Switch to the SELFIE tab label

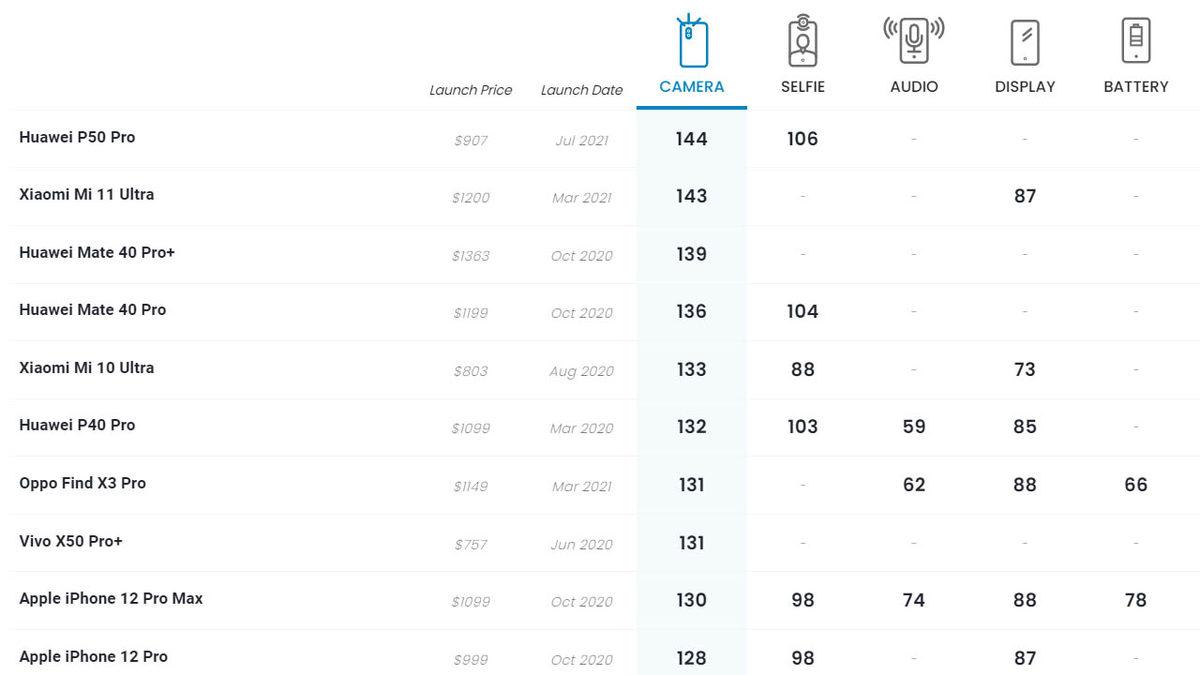click(803, 87)
